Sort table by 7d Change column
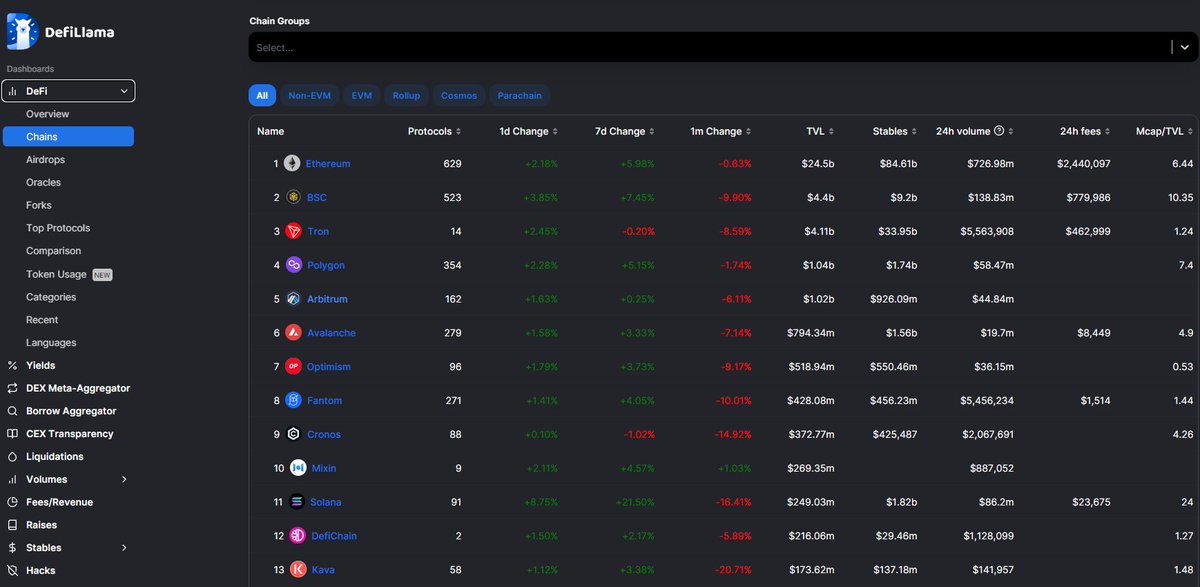This screenshot has width=1200, height=587. [x=626, y=131]
